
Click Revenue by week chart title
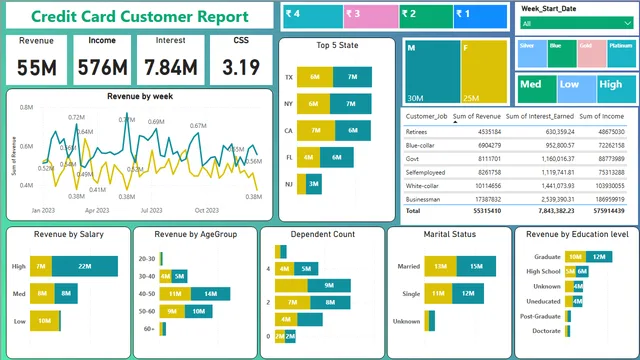(140, 96)
